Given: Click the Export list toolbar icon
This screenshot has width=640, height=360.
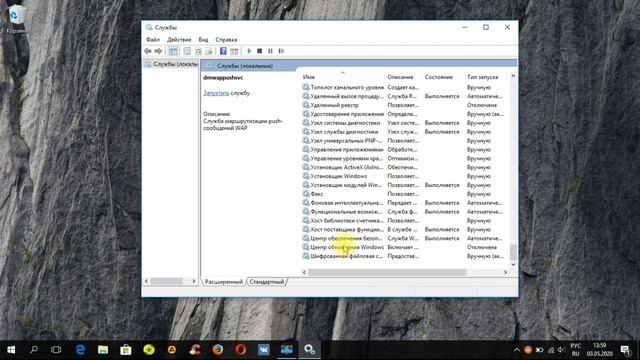Looking at the screenshot, I should 209,51.
